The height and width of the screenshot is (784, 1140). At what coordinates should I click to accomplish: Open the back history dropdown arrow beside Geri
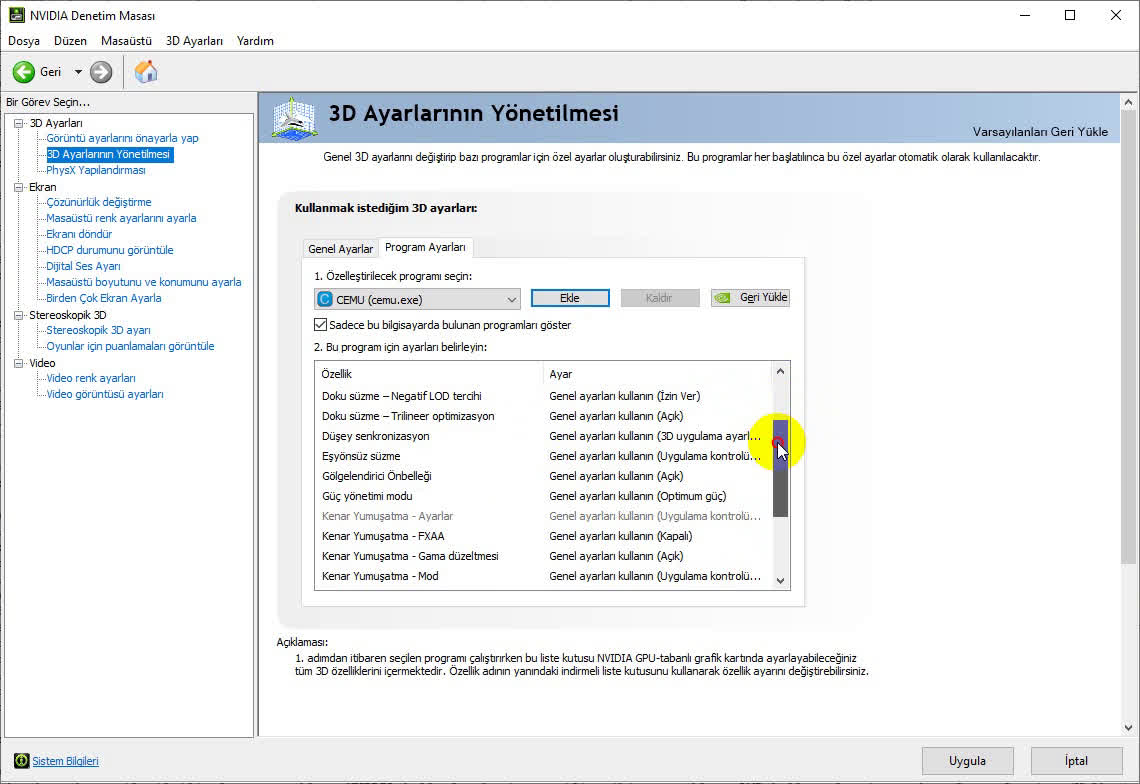click(x=78, y=72)
